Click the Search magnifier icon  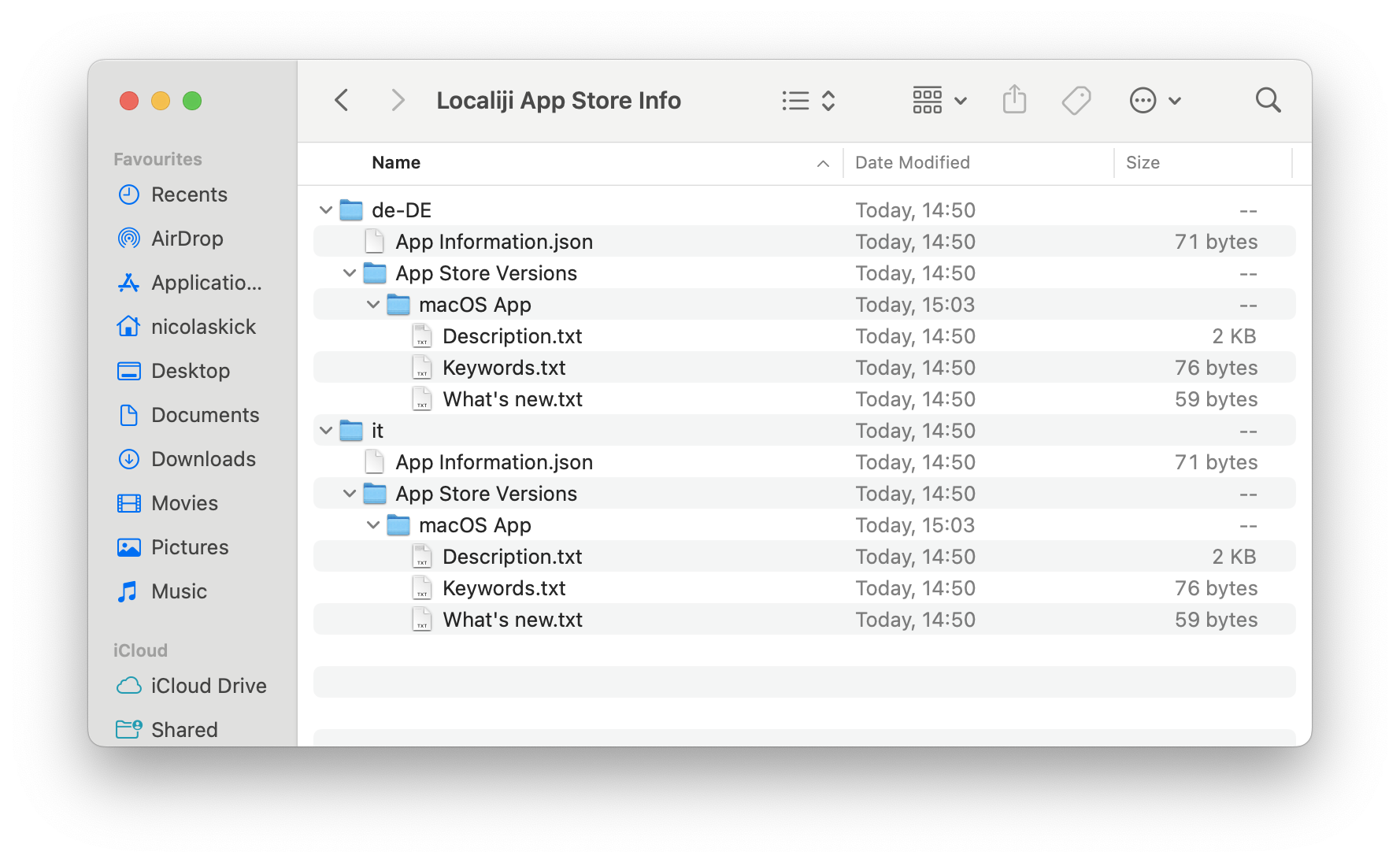[x=1268, y=100]
